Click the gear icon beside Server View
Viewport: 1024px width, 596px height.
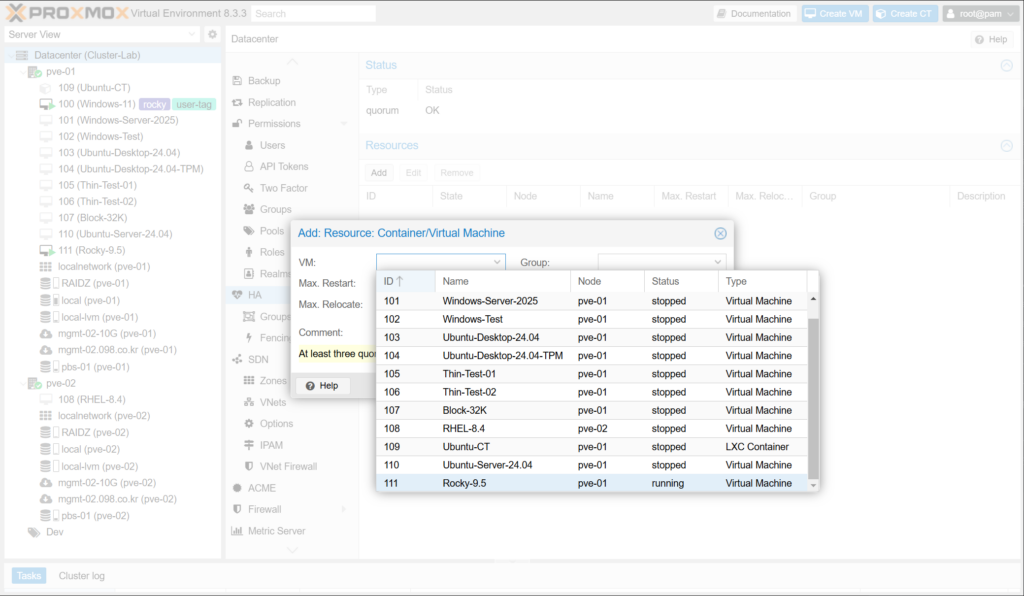(212, 35)
